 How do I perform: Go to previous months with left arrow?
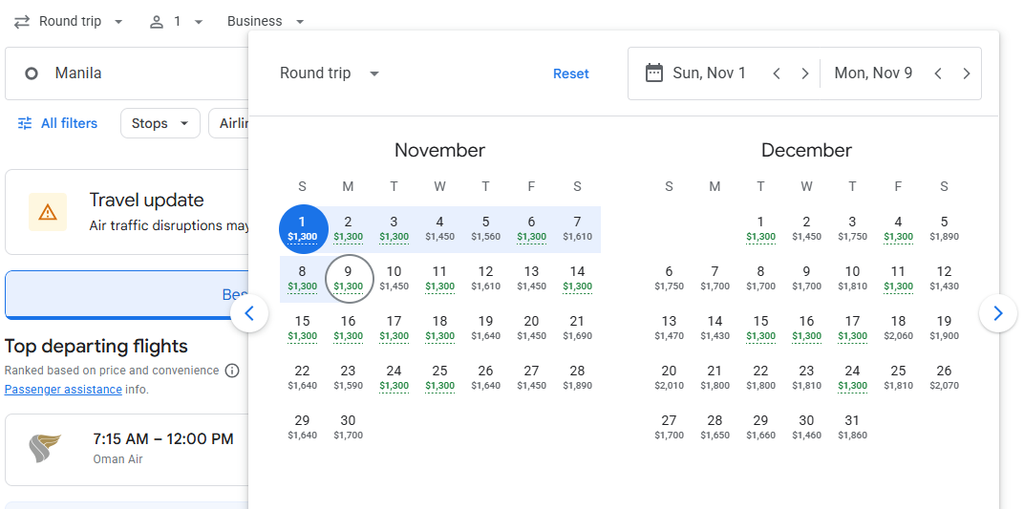coord(249,314)
